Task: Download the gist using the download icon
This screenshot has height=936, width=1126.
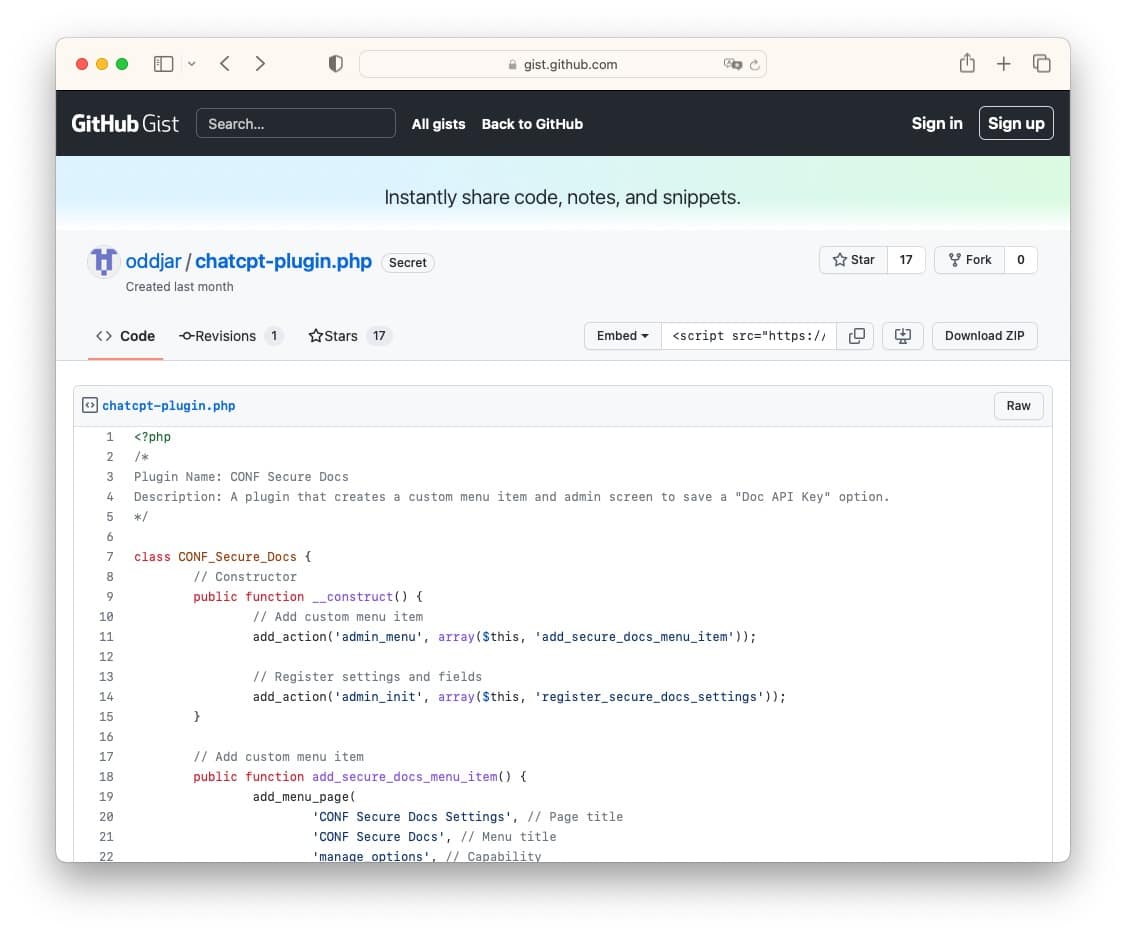Action: pos(903,336)
